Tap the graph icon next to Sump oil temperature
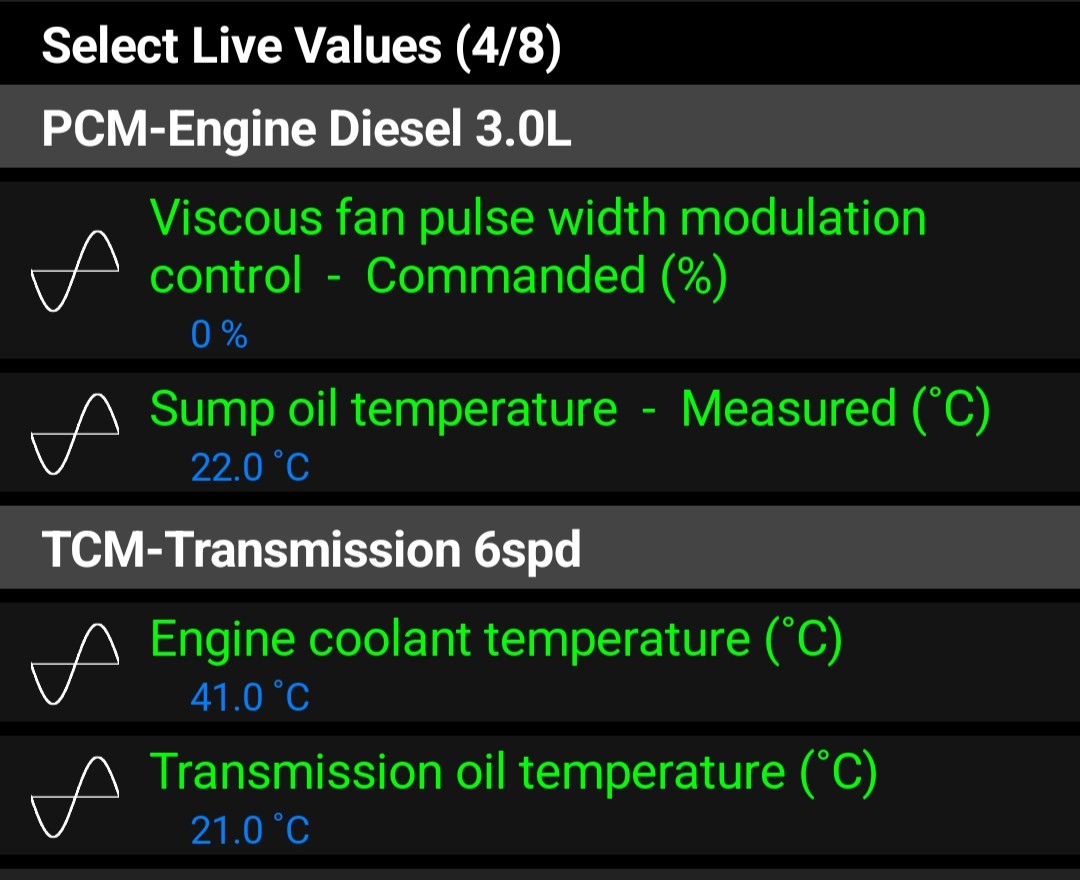1080x880 pixels. pos(74,434)
